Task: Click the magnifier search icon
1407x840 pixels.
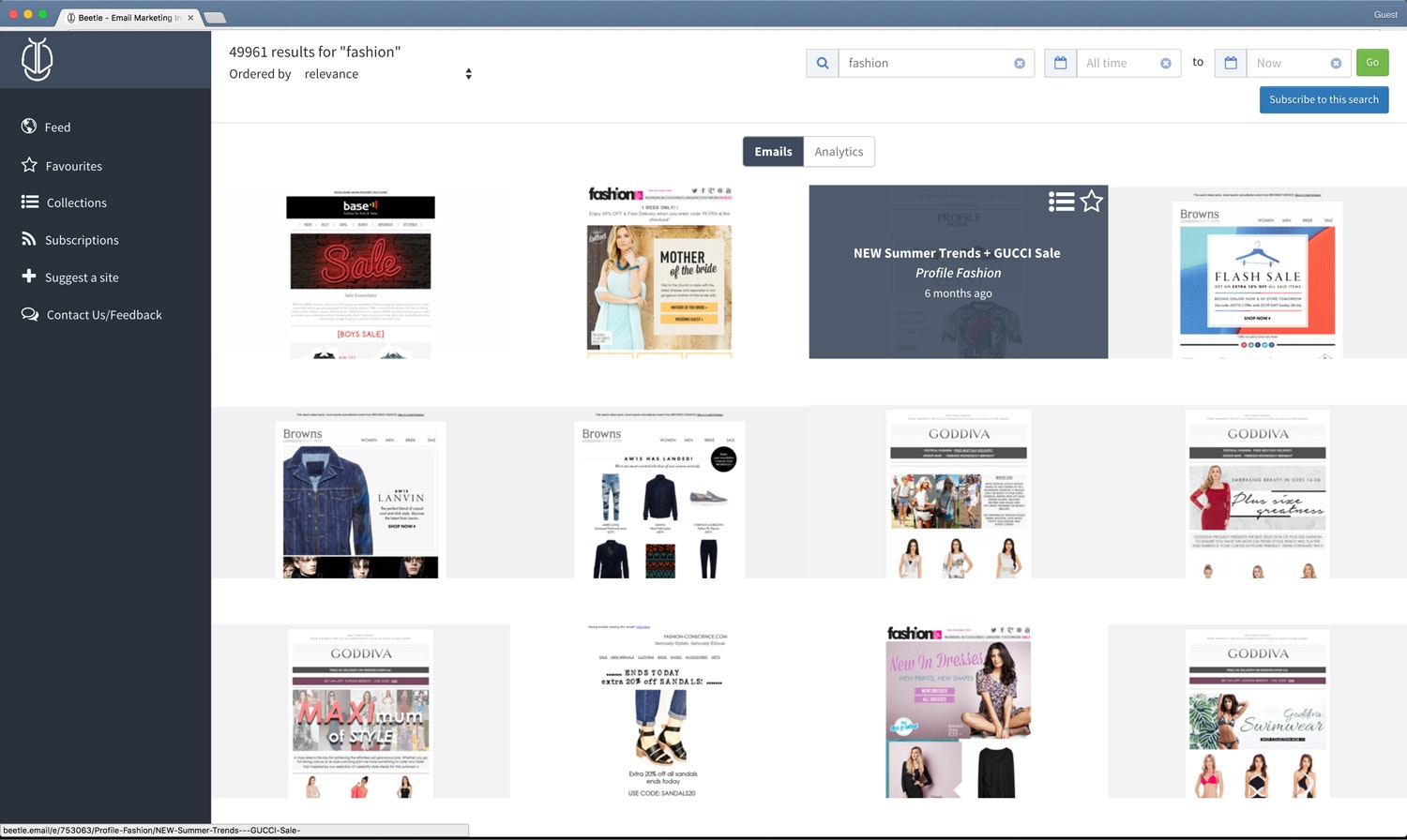Action: tap(823, 63)
